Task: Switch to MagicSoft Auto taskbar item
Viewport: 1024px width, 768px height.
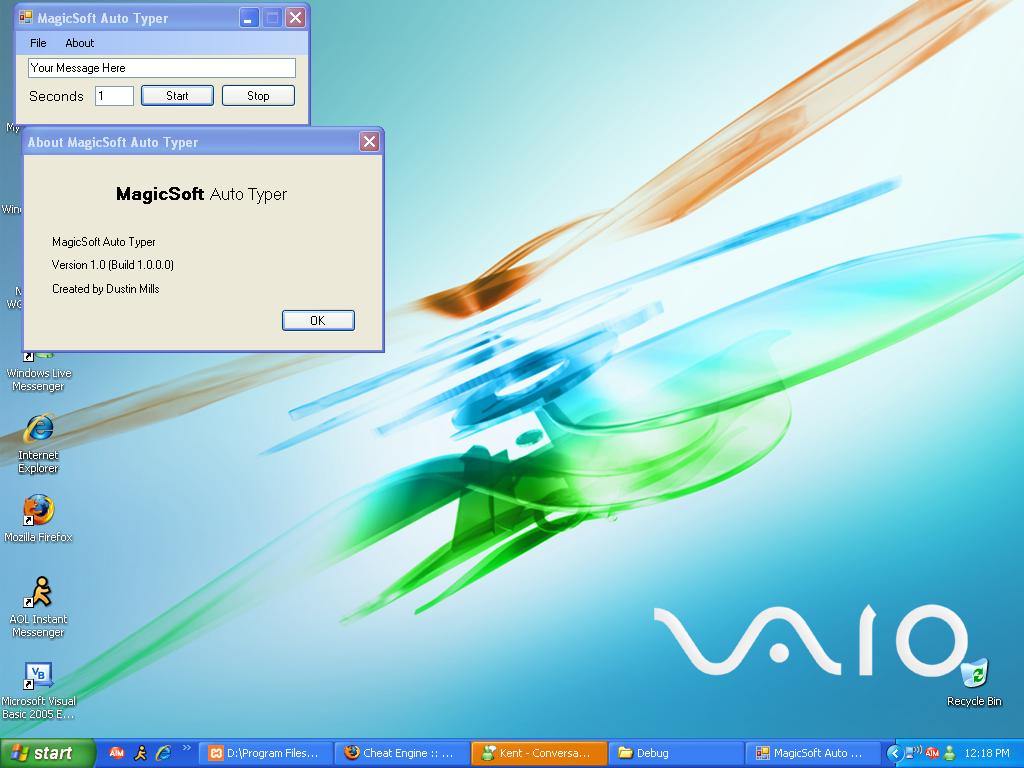Action: (x=812, y=754)
